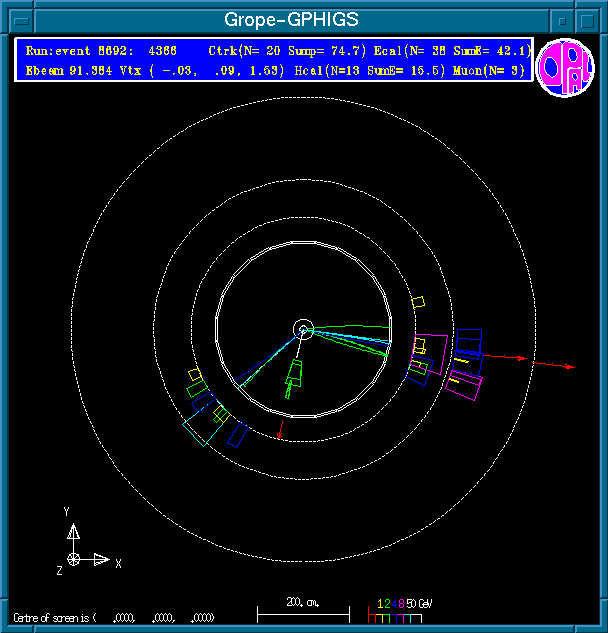608x633 pixels.
Task: Click the Centre of screen coordinates text
Action: (113, 617)
